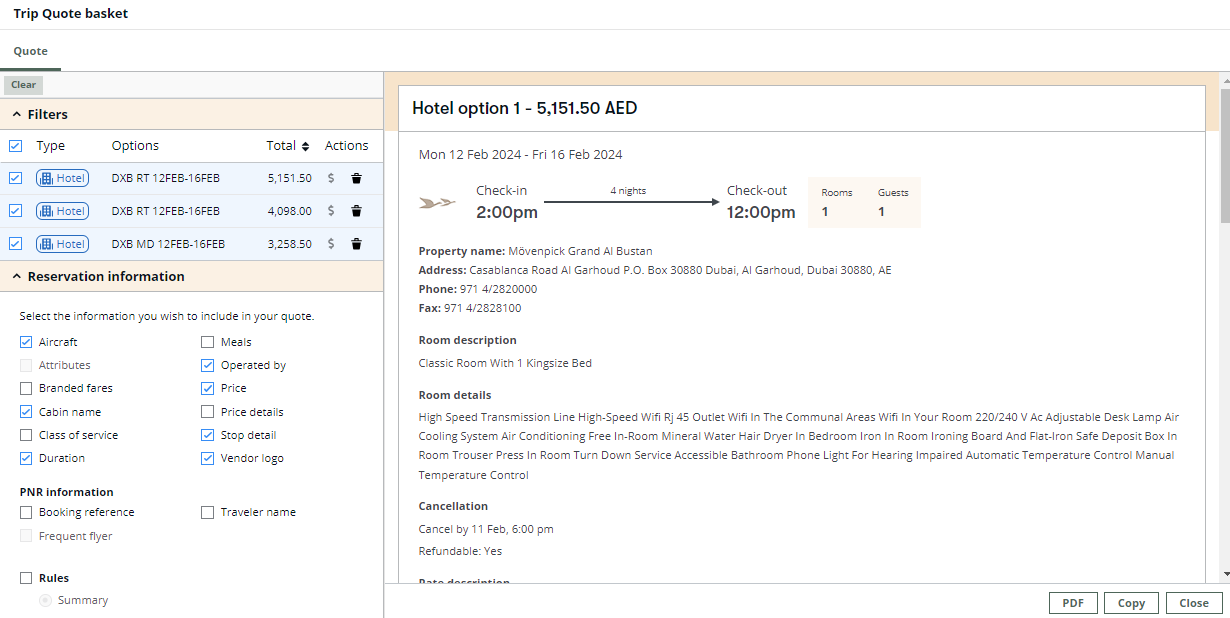Viewport: 1230px width, 618px height.
Task: Enable the Meals checkbox
Action: point(208,342)
